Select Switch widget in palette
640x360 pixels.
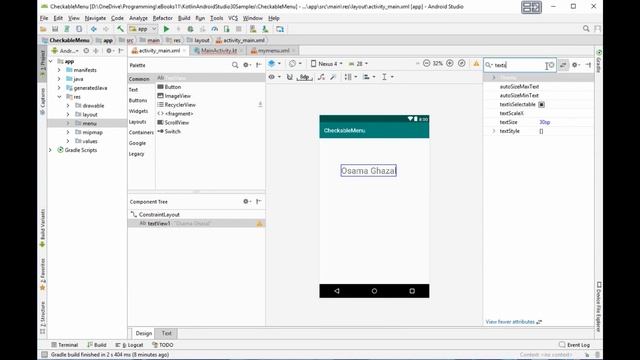pos(169,131)
